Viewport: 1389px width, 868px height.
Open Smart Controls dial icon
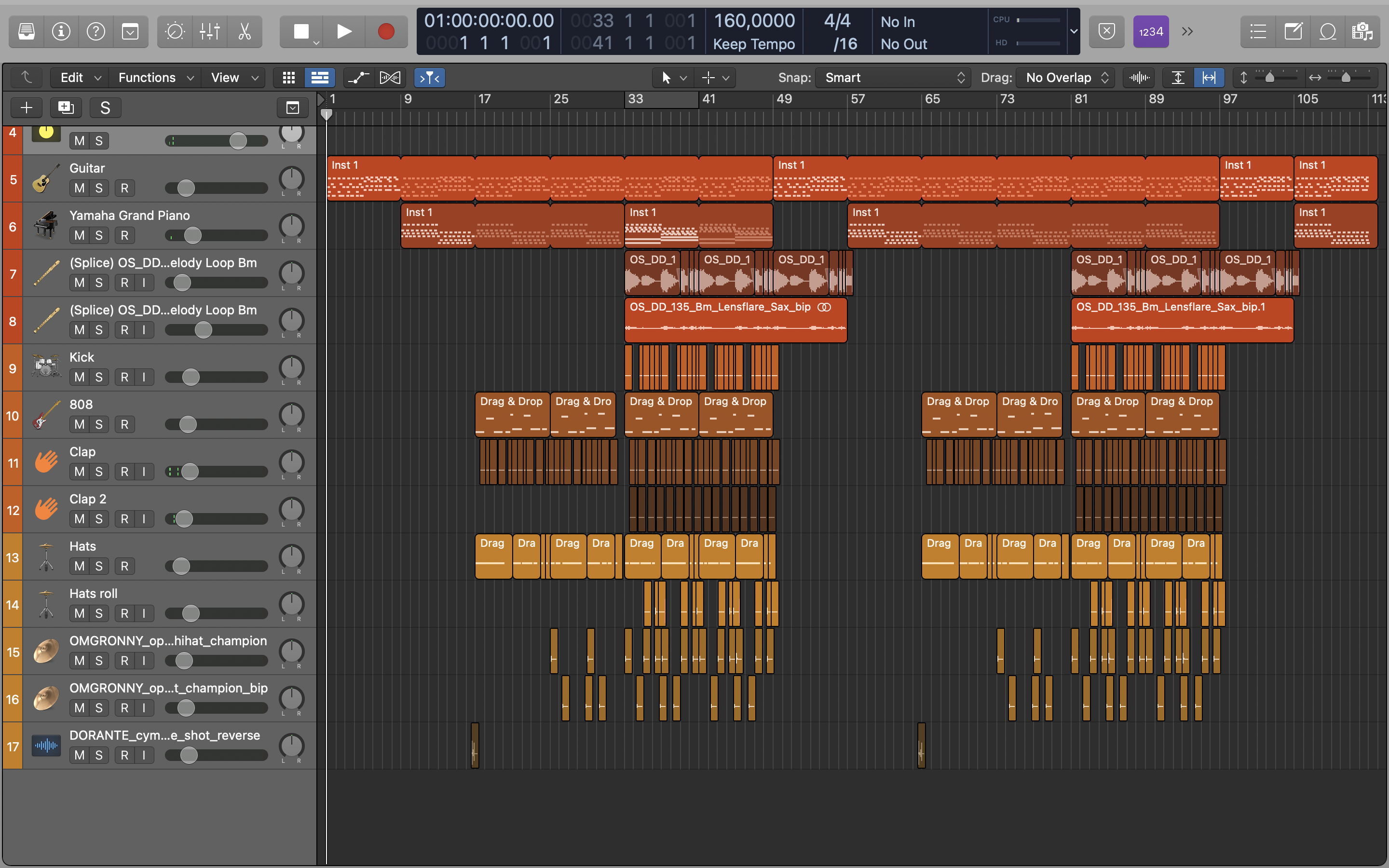pyautogui.click(x=175, y=31)
